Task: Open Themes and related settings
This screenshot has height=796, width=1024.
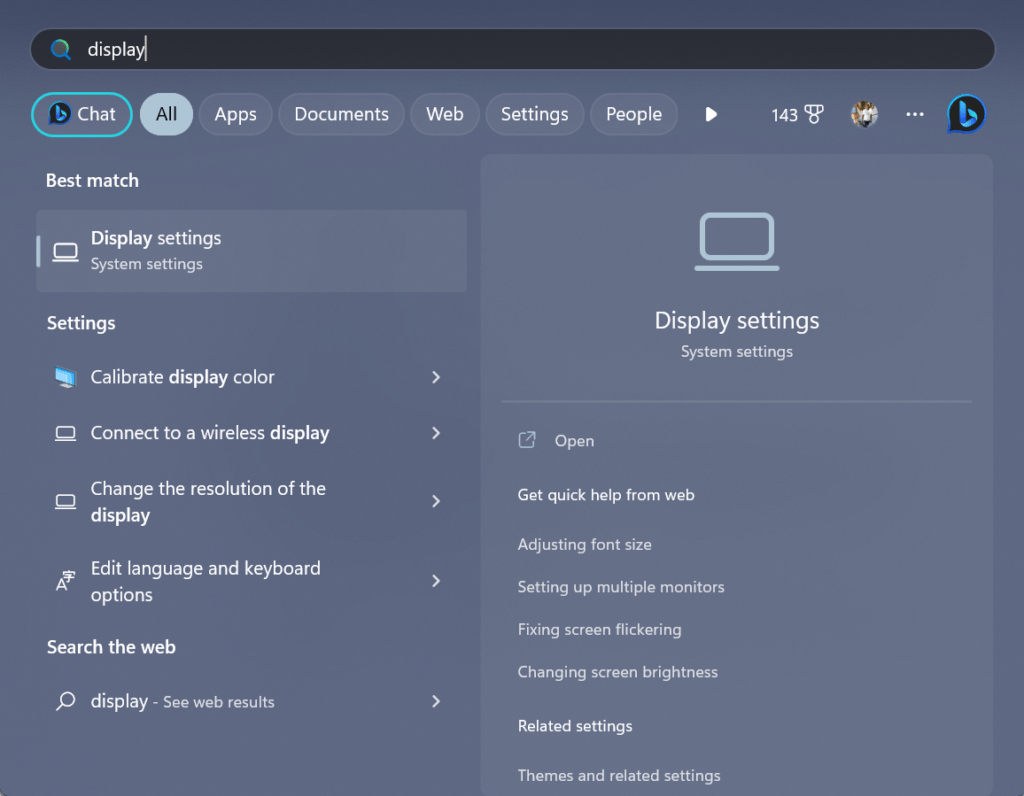Action: (x=618, y=775)
